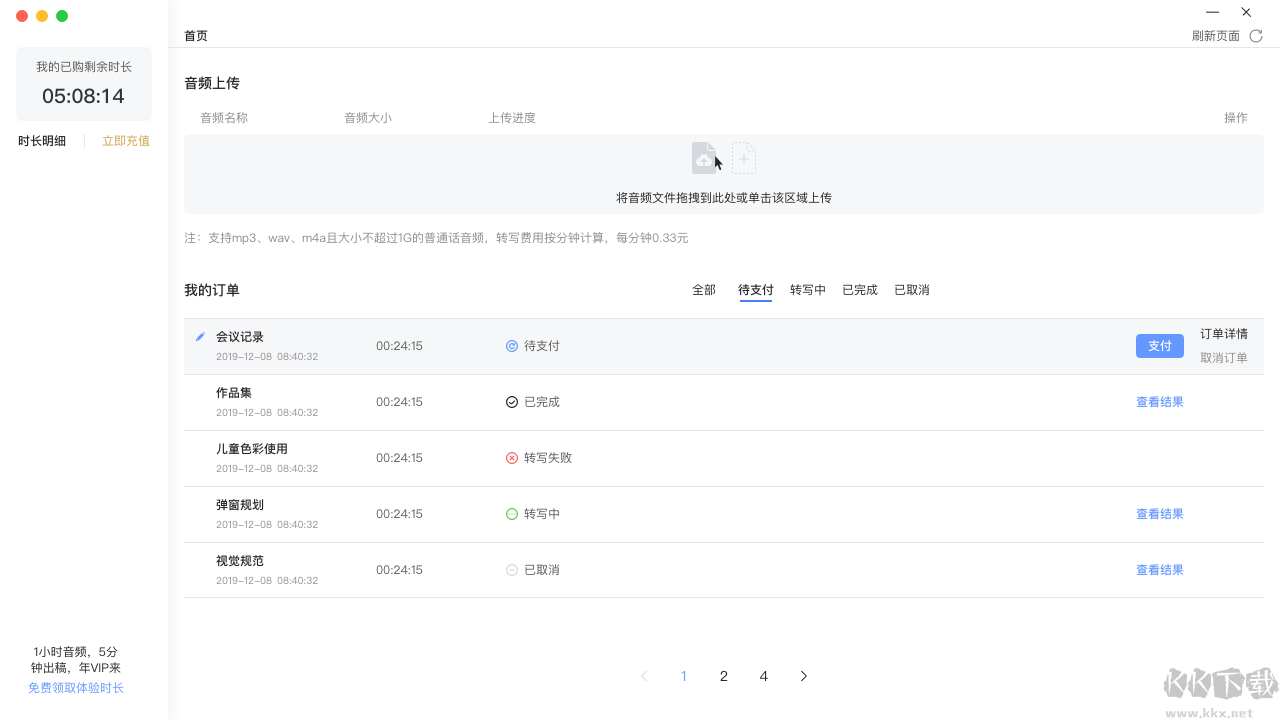Click the dashed plus icon to add audio
This screenshot has height=720, width=1280.
click(744, 157)
